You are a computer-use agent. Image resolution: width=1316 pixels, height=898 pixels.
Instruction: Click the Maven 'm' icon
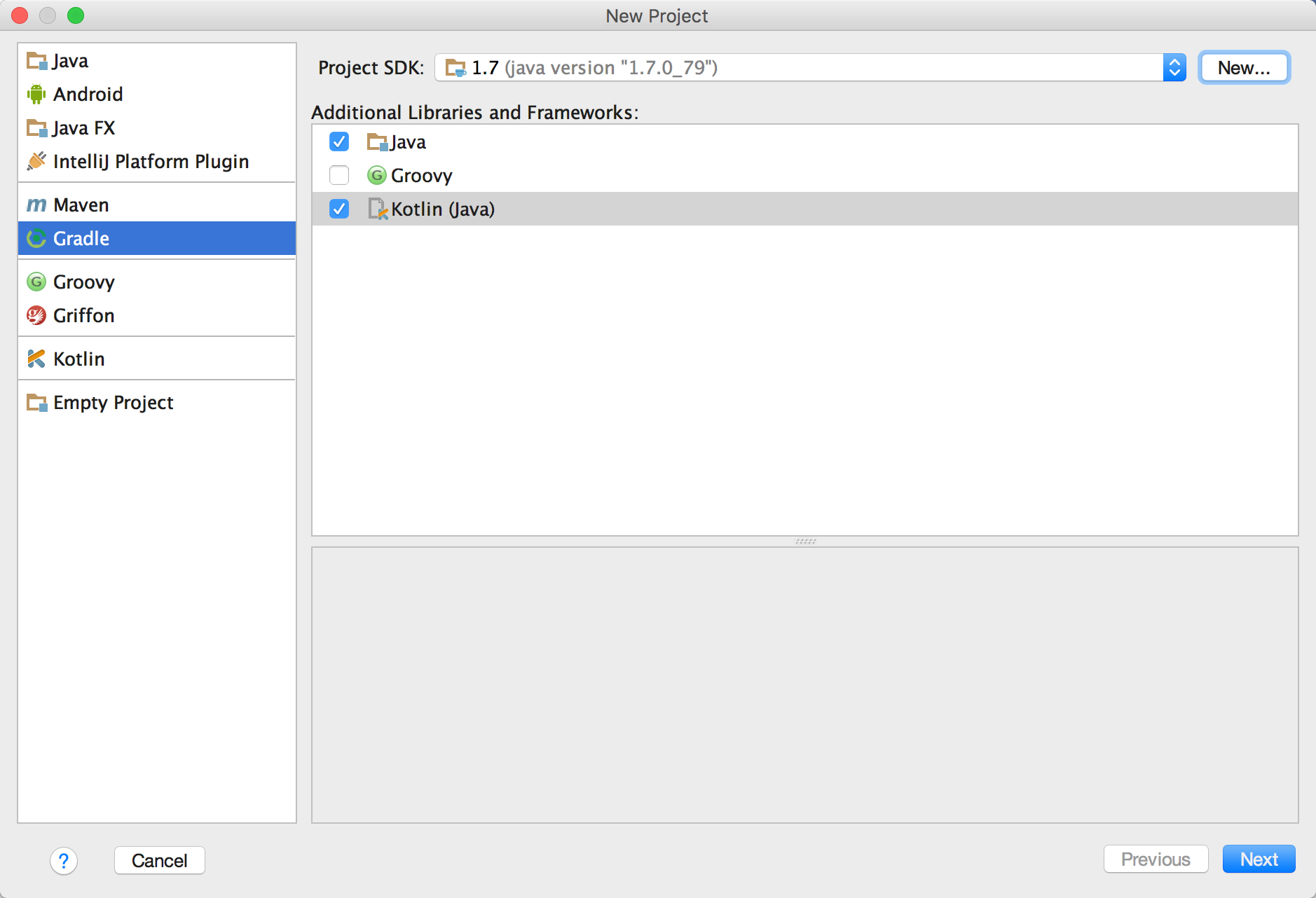(36, 205)
